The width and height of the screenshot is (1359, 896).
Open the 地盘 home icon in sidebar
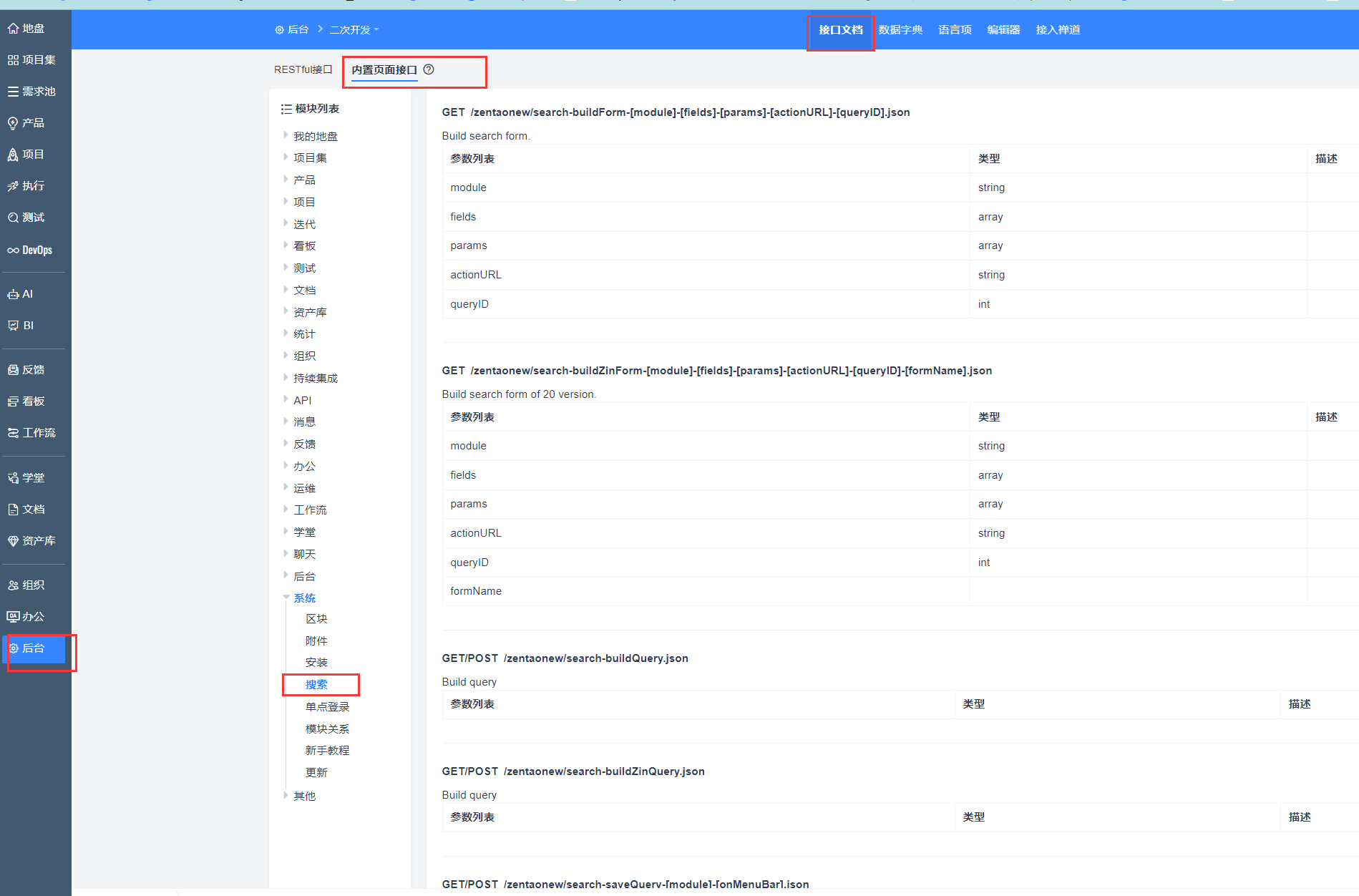click(13, 29)
